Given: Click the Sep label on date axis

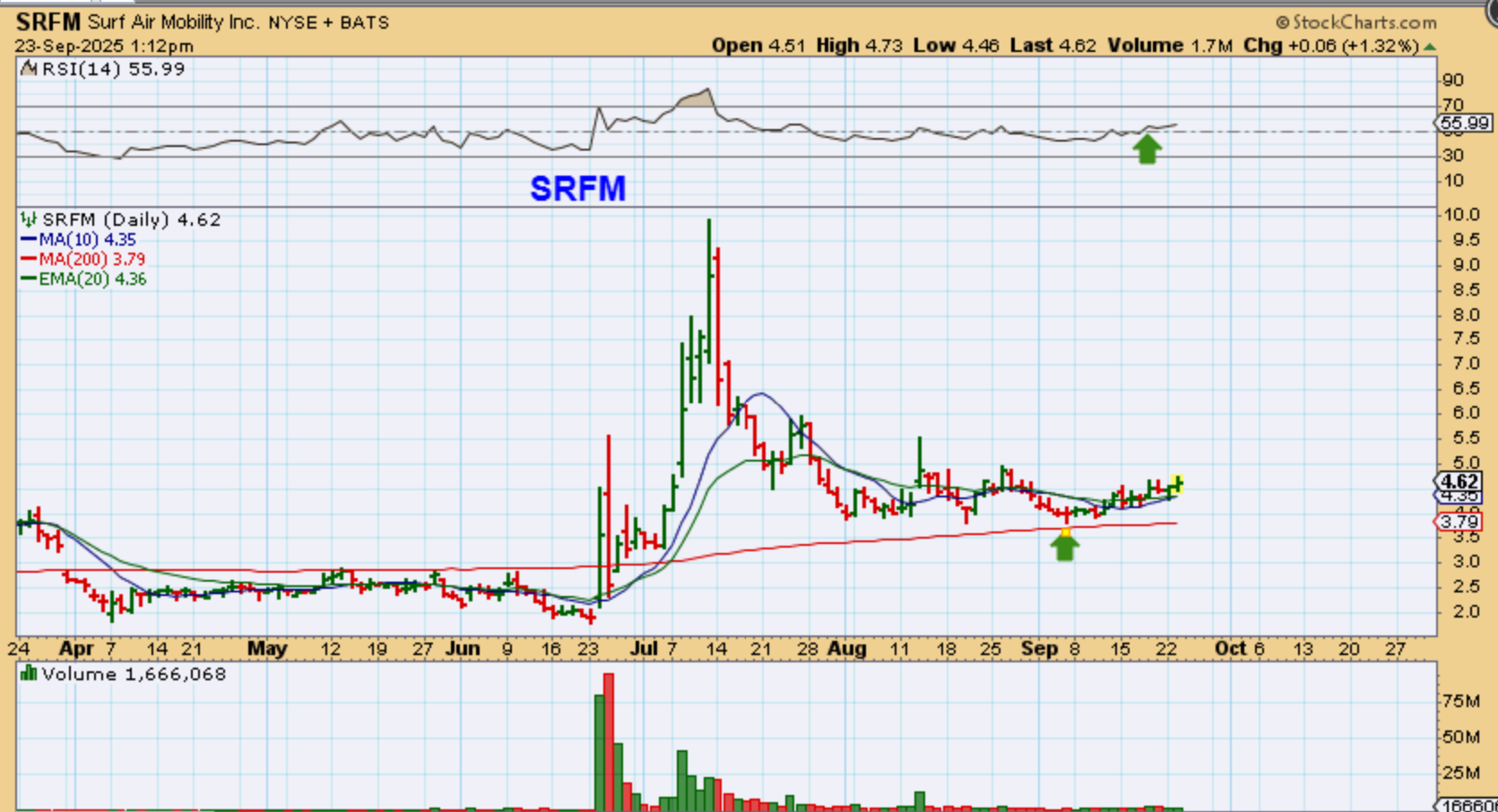Looking at the screenshot, I should 1040,649.
